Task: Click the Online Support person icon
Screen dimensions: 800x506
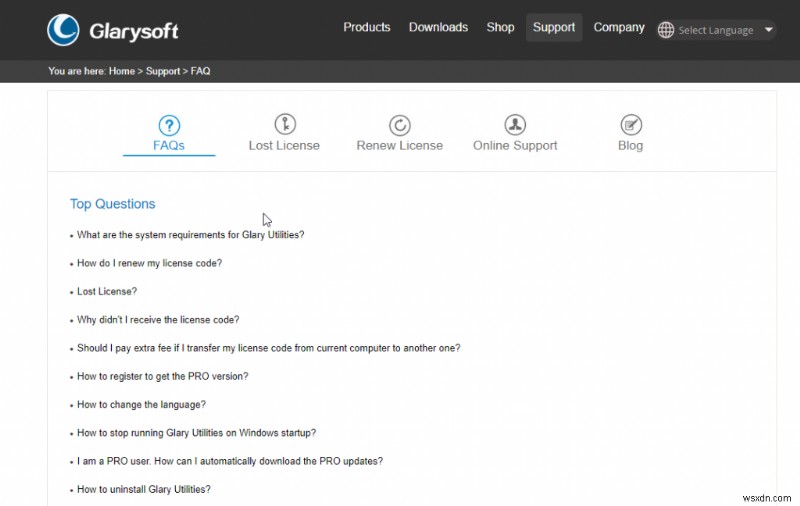Action: pyautogui.click(x=515, y=125)
